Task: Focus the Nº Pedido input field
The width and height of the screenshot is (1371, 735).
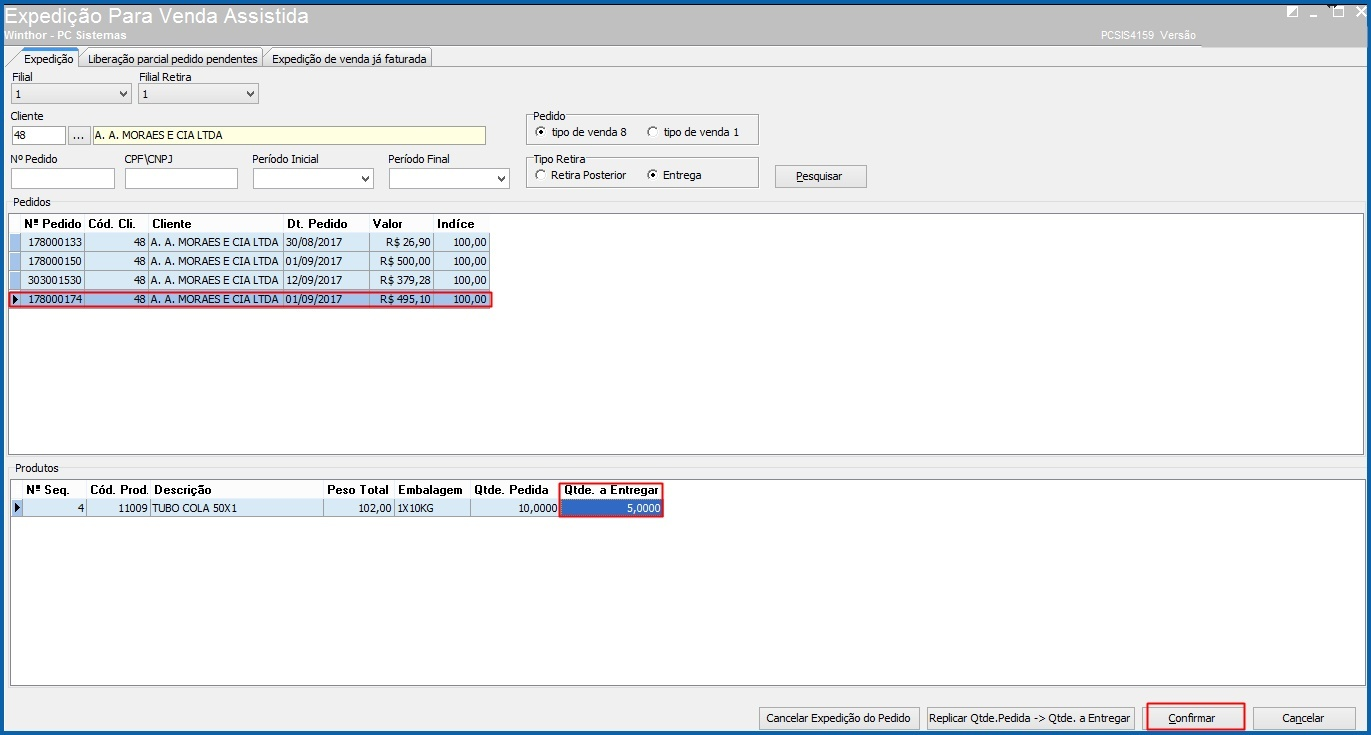Action: tap(63, 178)
